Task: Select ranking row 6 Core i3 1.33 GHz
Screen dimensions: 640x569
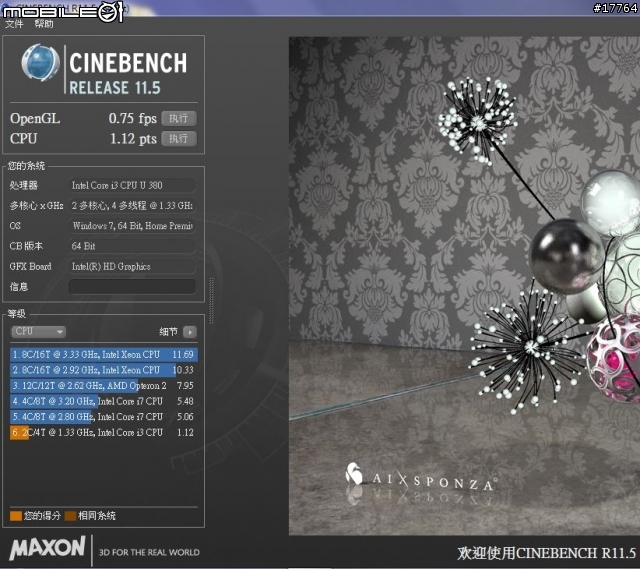Action: [x=104, y=432]
